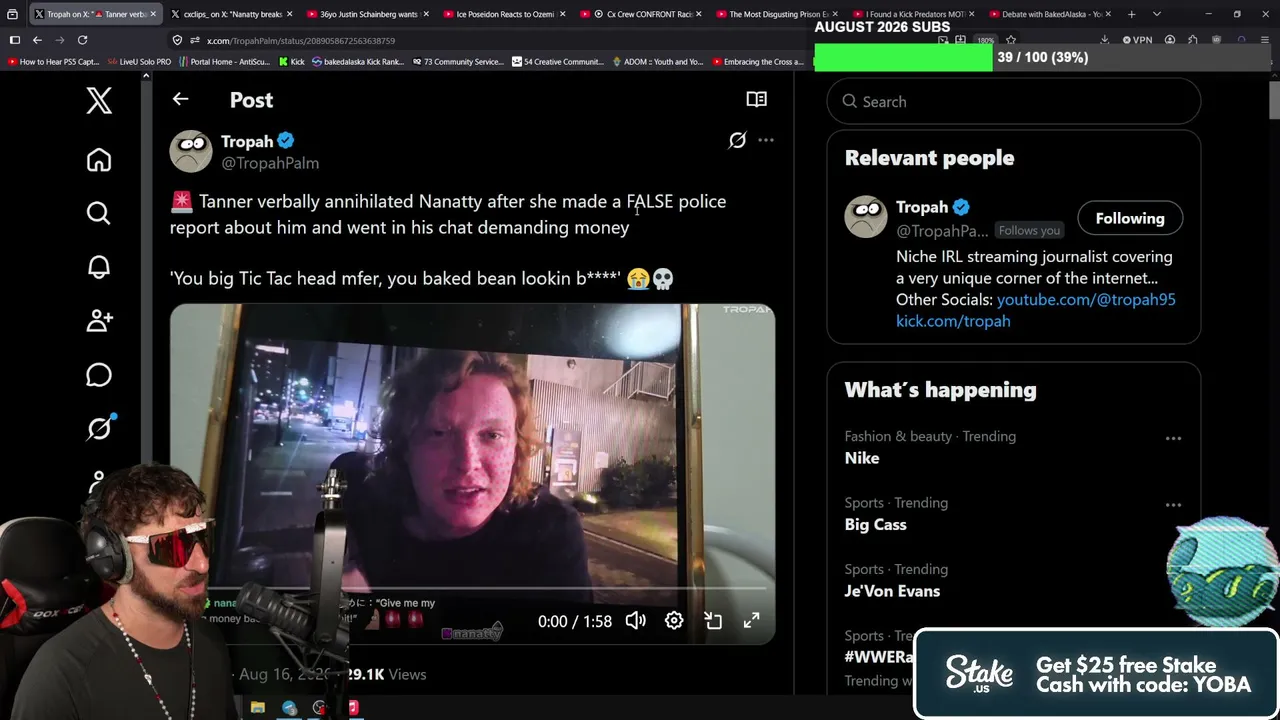Go back using the Post back arrow

coord(180,99)
